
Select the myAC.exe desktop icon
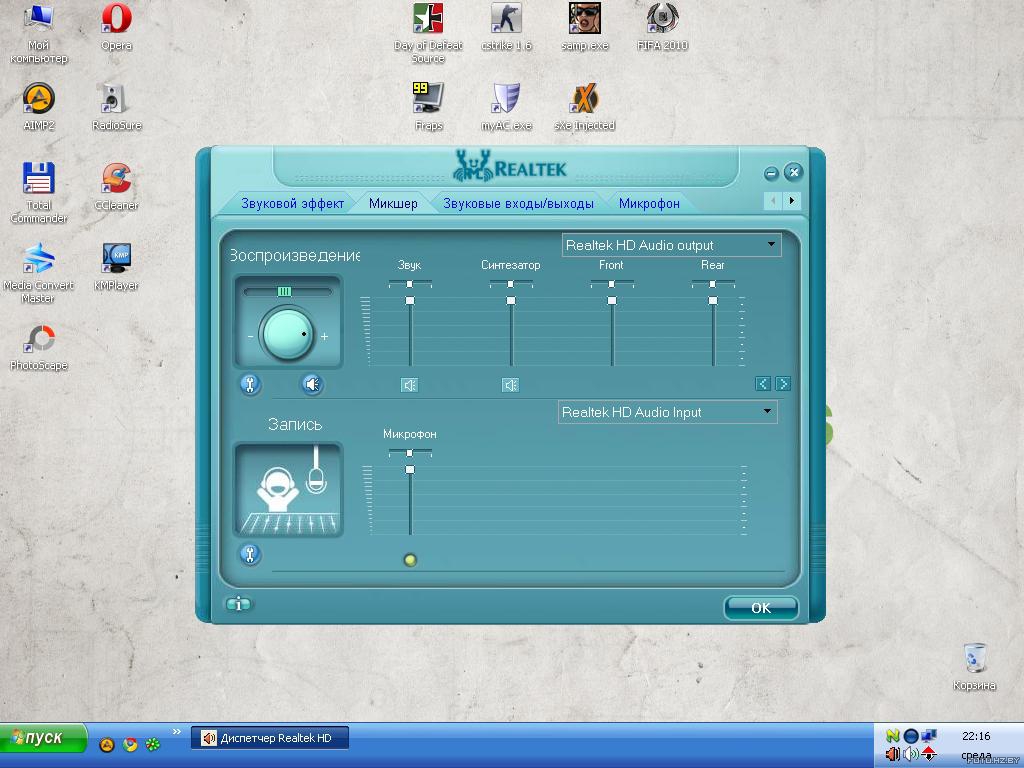coord(506,106)
